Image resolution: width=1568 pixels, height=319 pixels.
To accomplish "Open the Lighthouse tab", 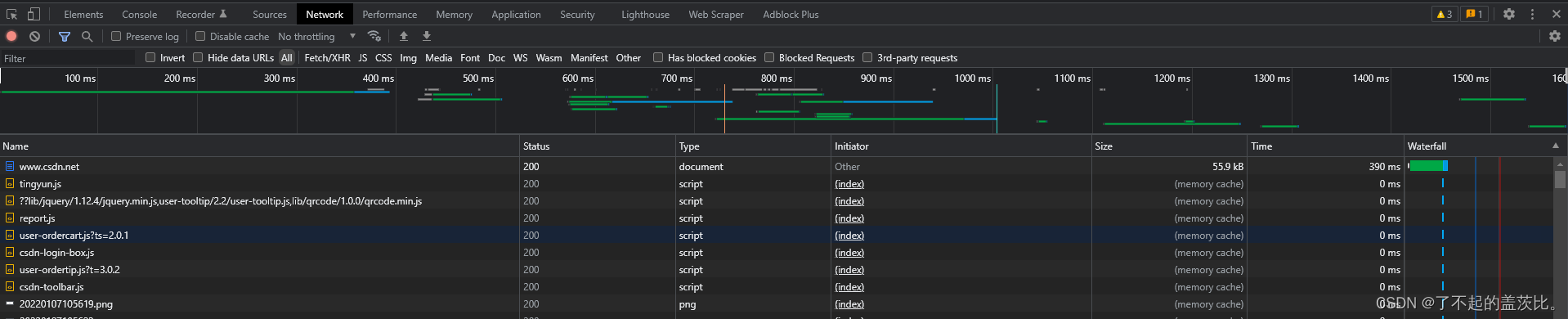I will 645,14.
